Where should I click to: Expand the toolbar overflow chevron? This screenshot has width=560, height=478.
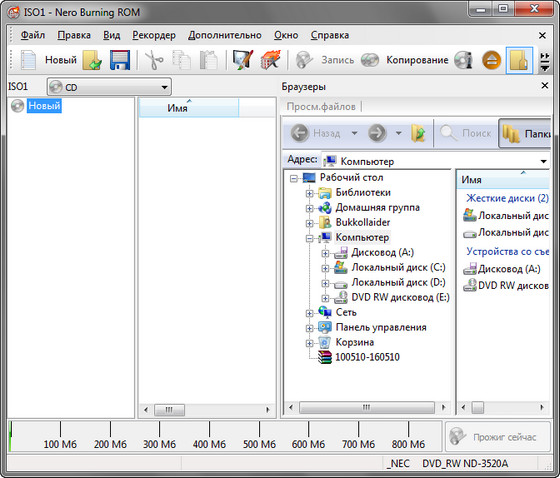[x=545, y=61]
